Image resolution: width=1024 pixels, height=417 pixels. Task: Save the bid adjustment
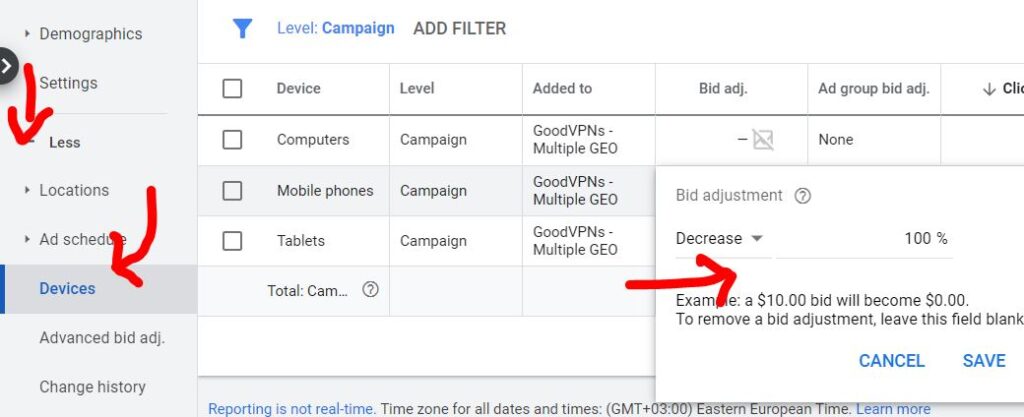click(984, 361)
